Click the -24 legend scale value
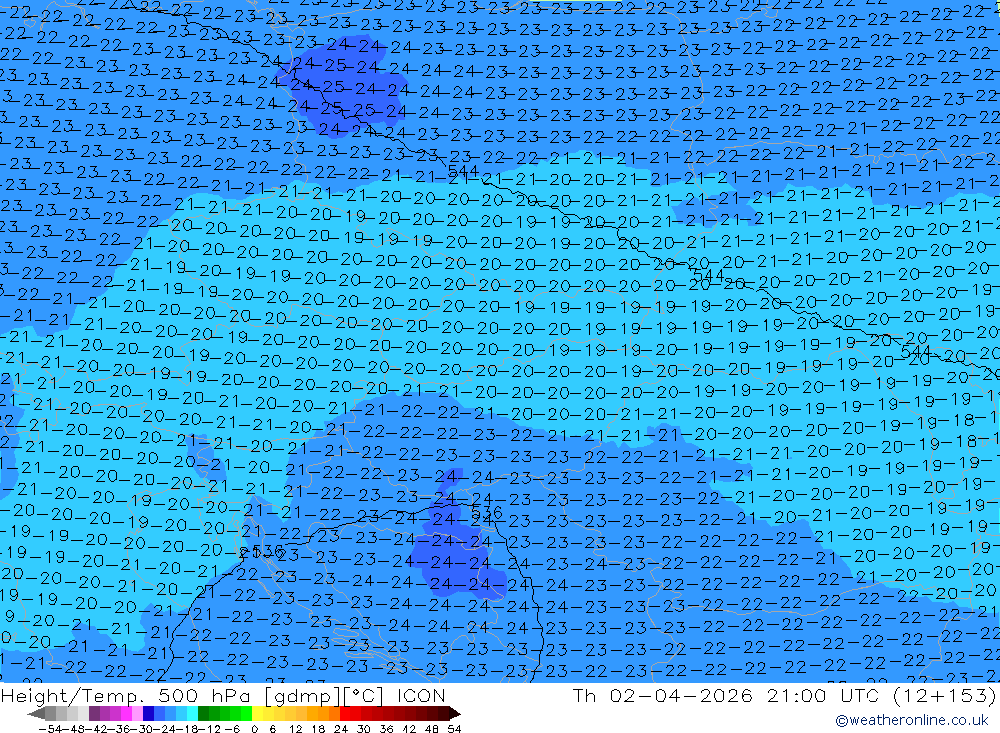 click(164, 729)
